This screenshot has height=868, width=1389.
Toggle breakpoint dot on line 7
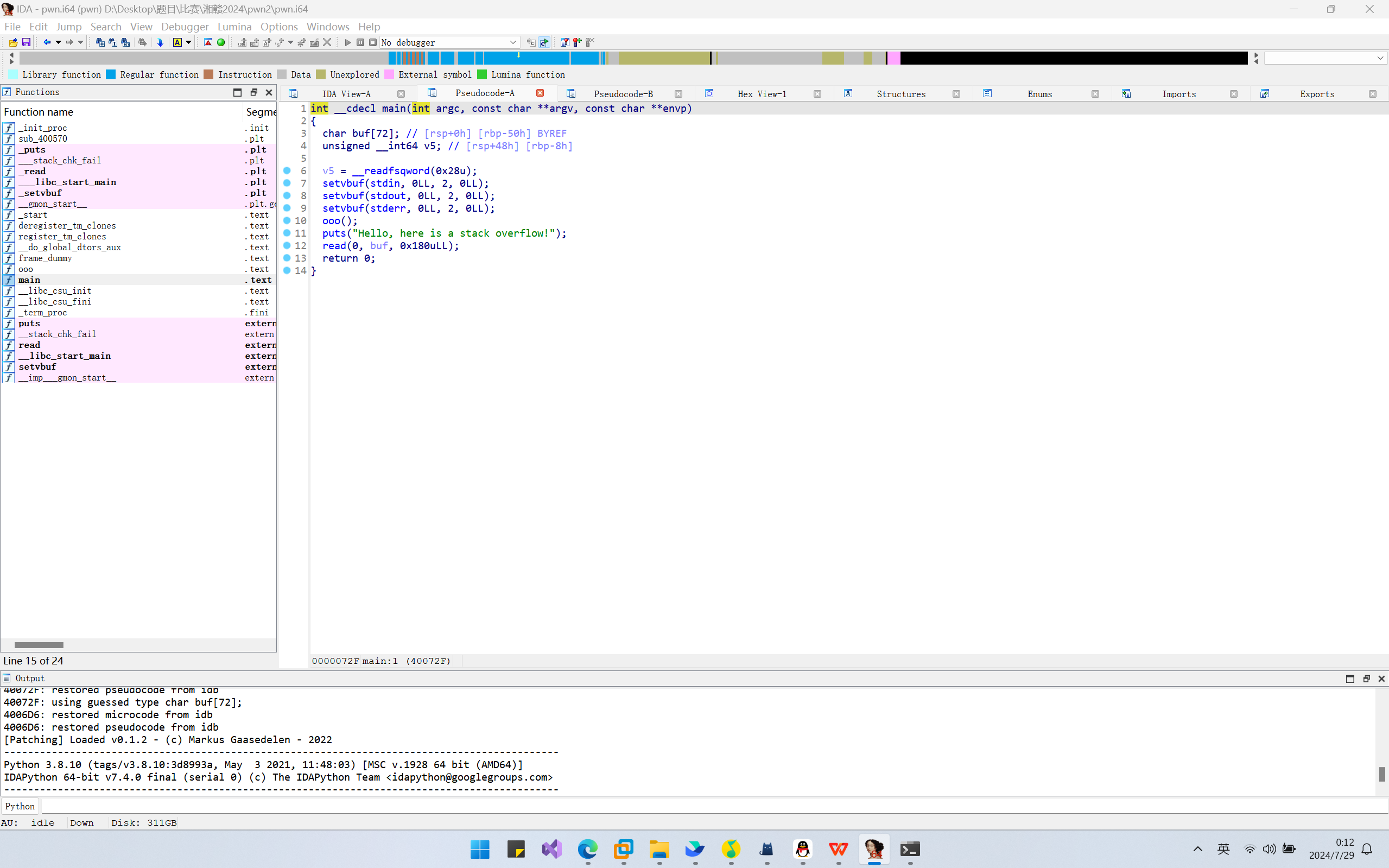(x=287, y=183)
